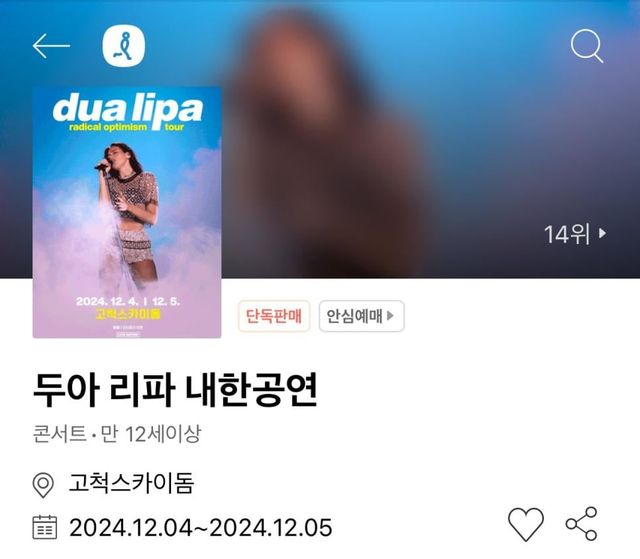Click the dua lipa heading on poster
640x559 pixels.
[128, 109]
